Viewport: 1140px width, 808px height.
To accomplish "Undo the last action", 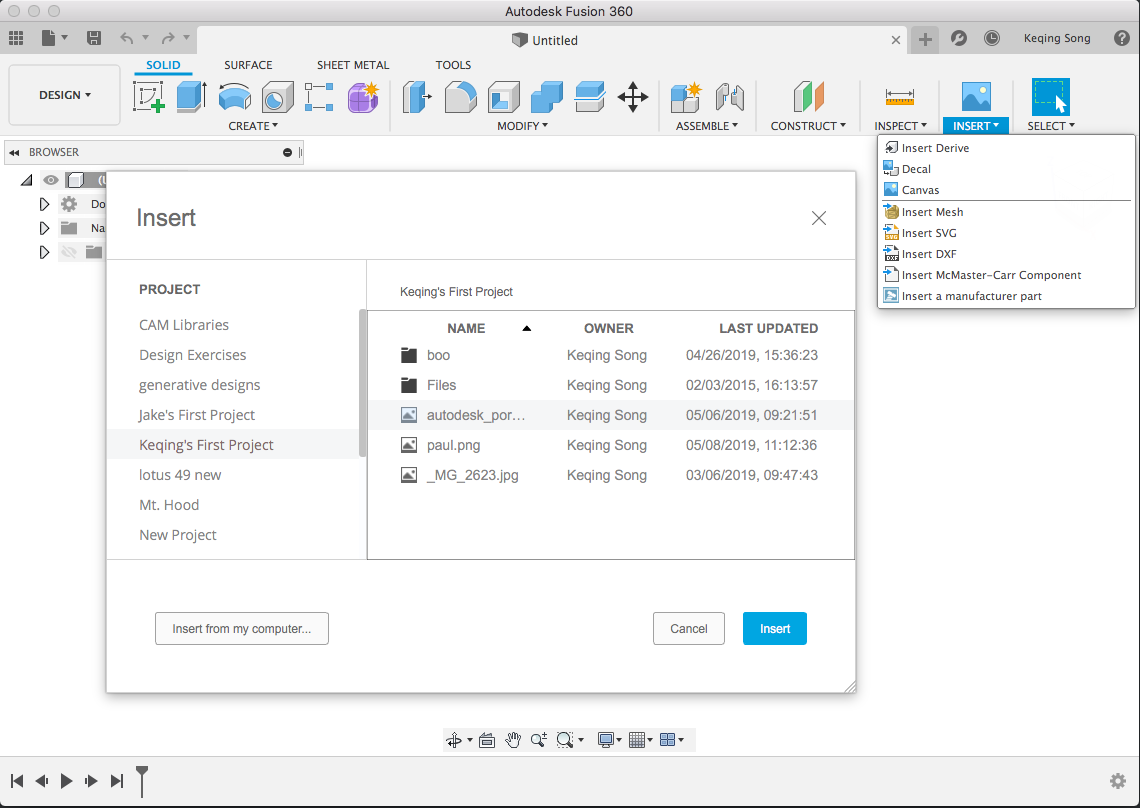I will point(127,39).
